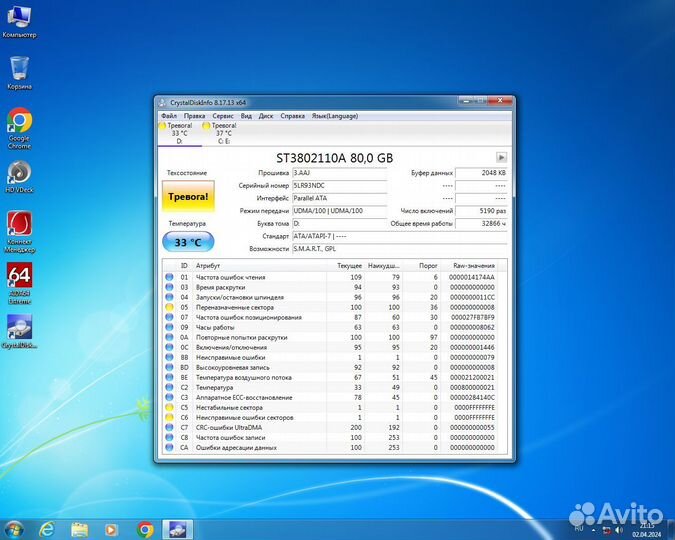Select the Корзина recycle bin icon
Image resolution: width=675 pixels, height=540 pixels.
(x=19, y=70)
